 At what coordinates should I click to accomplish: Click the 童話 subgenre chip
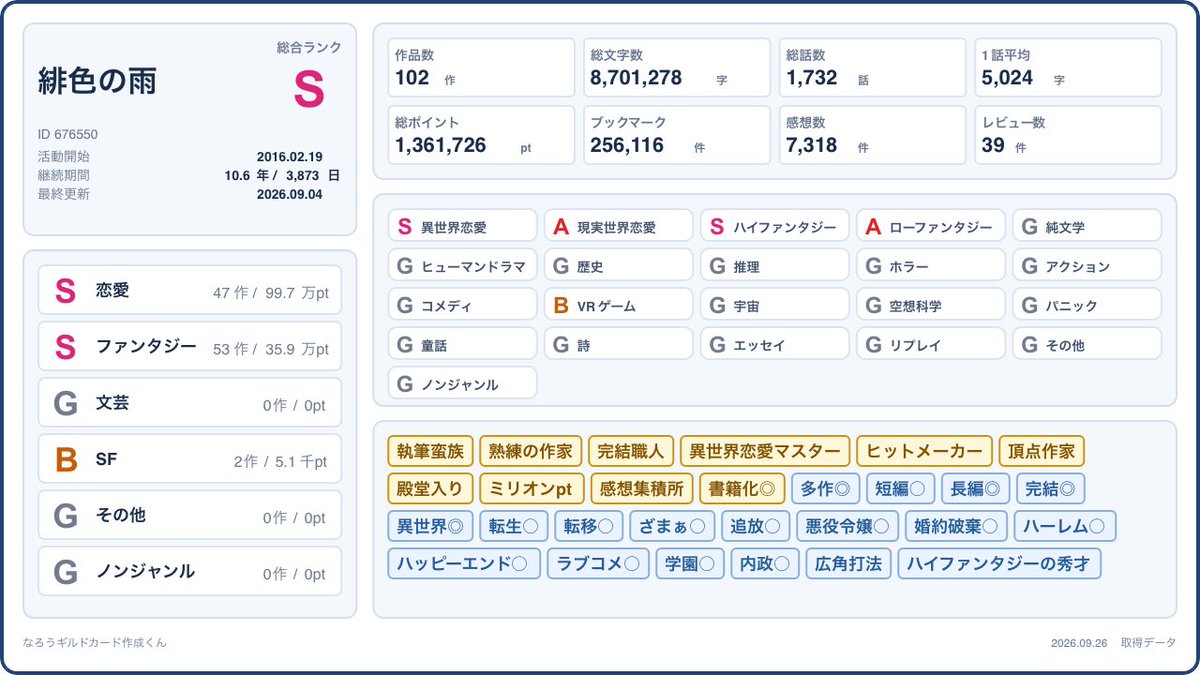[462, 343]
